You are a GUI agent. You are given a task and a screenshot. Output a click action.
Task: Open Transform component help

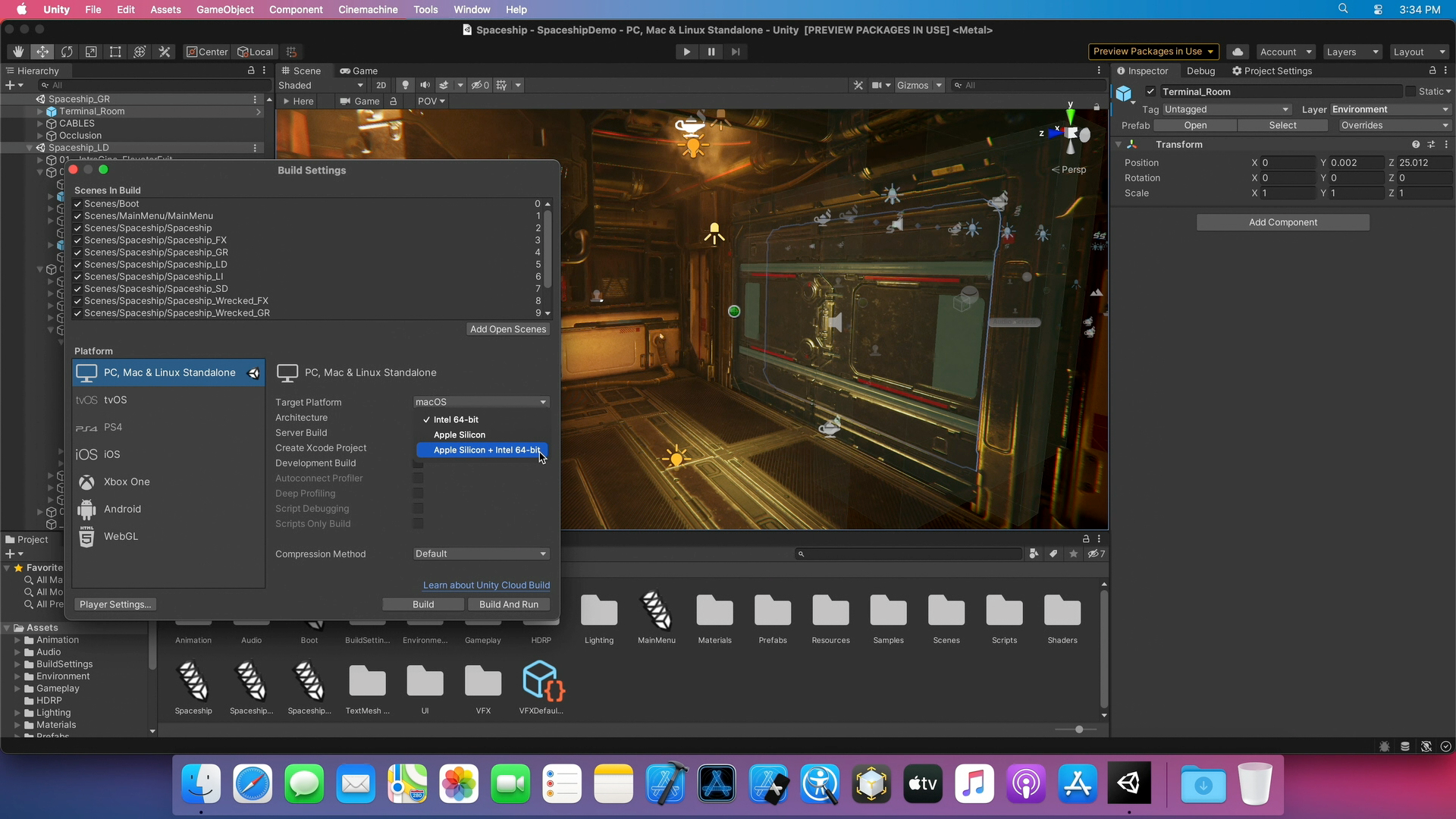[1416, 144]
